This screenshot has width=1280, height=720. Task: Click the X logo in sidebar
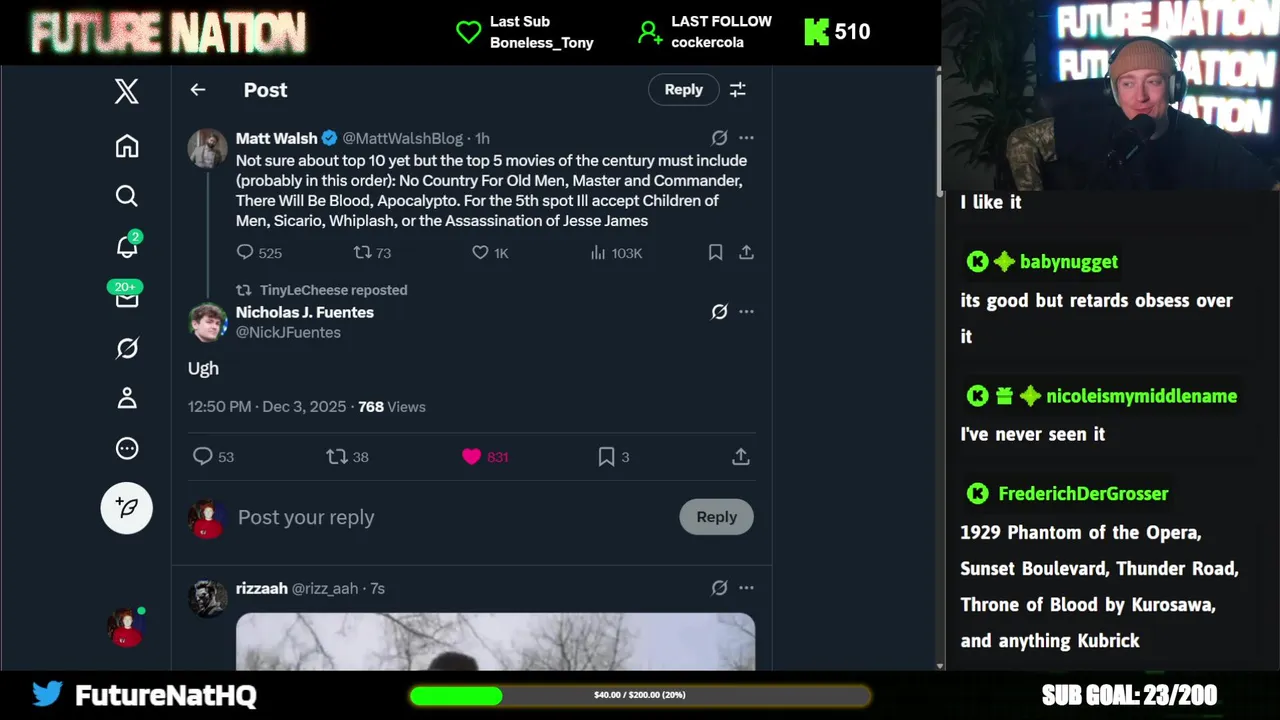pyautogui.click(x=126, y=92)
